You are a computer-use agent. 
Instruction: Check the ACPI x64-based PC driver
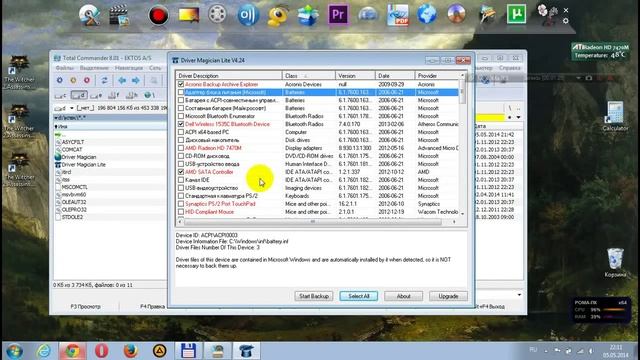(181, 132)
